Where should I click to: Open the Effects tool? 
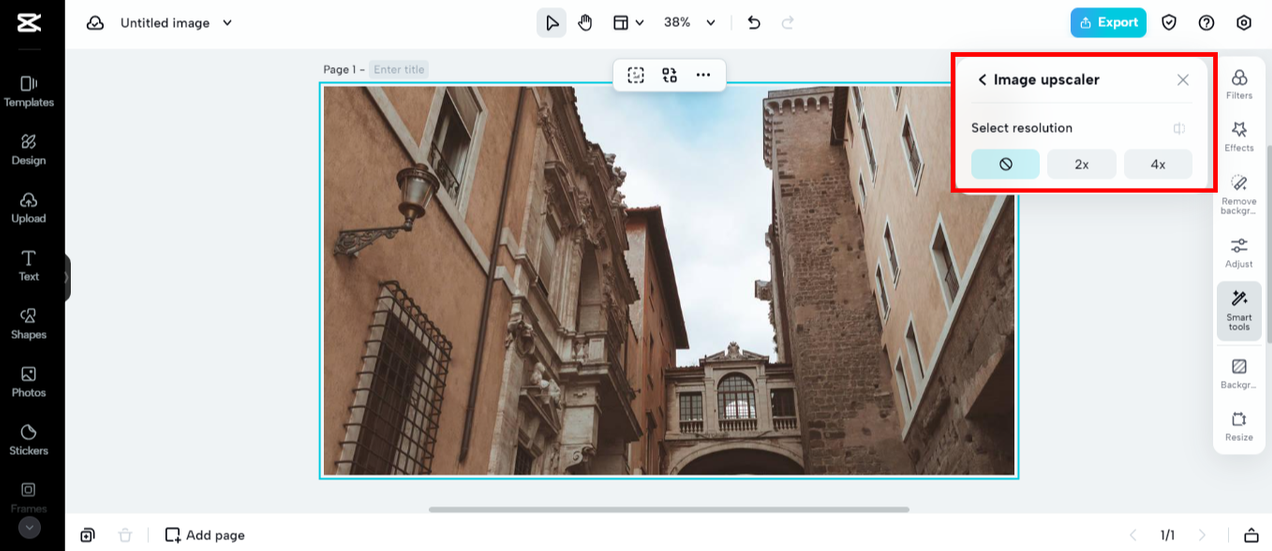coord(1239,136)
